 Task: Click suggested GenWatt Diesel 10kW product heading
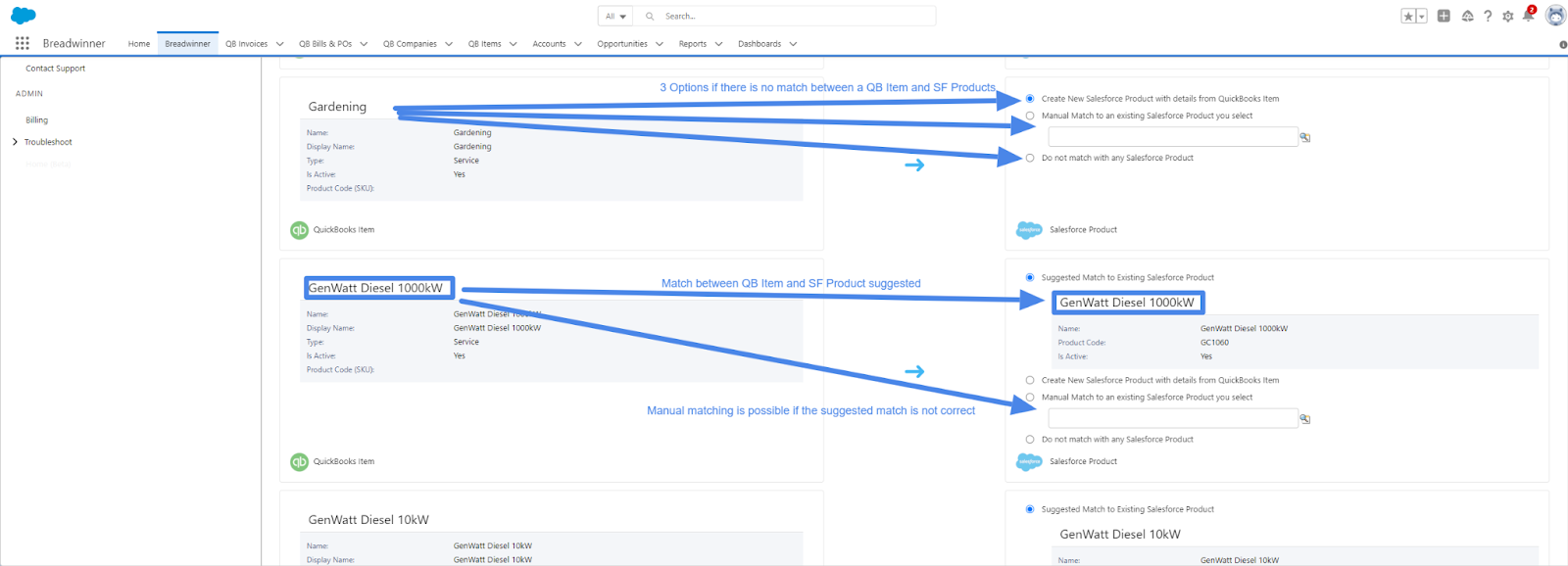[1120, 535]
